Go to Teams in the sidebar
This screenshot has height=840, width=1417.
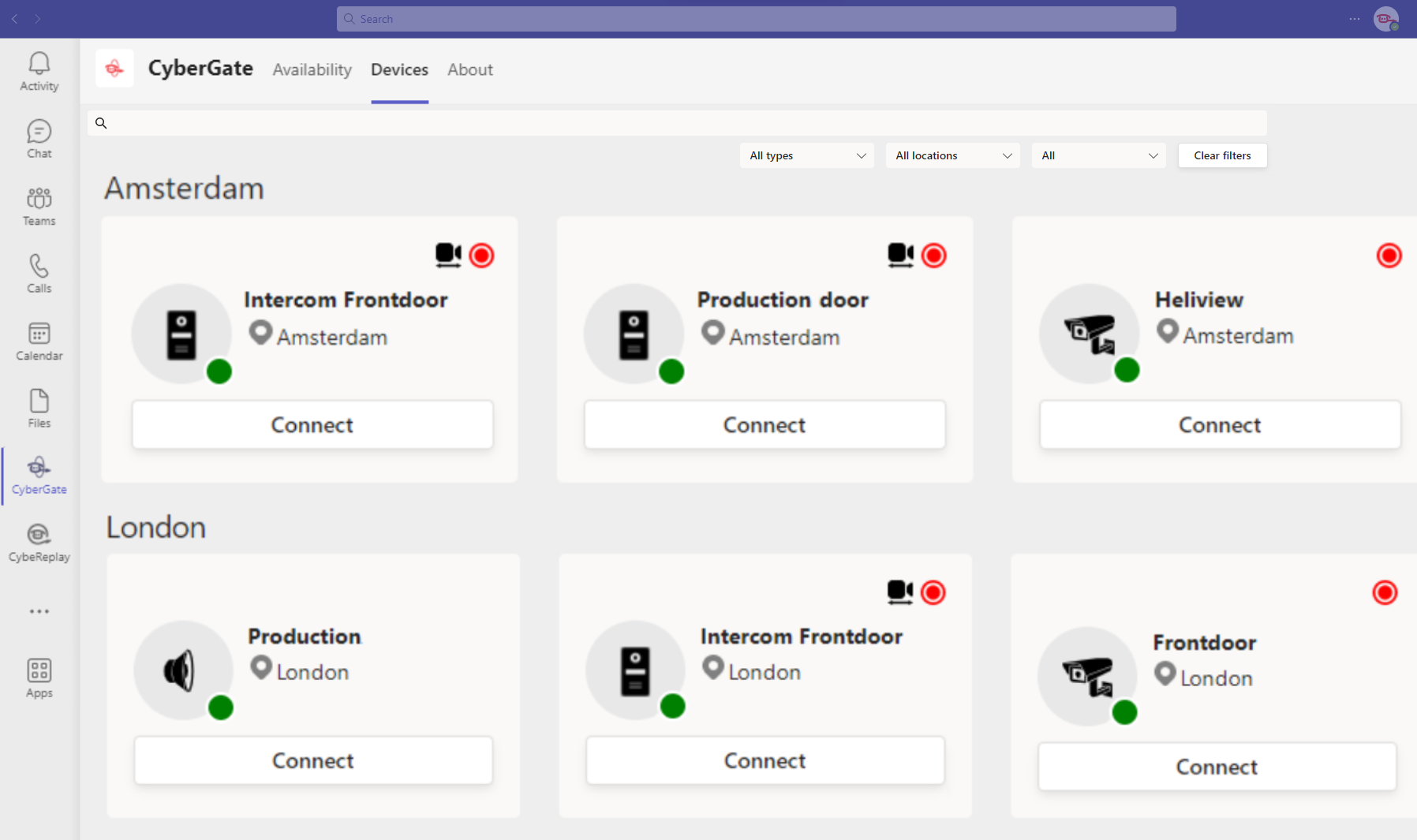click(39, 207)
